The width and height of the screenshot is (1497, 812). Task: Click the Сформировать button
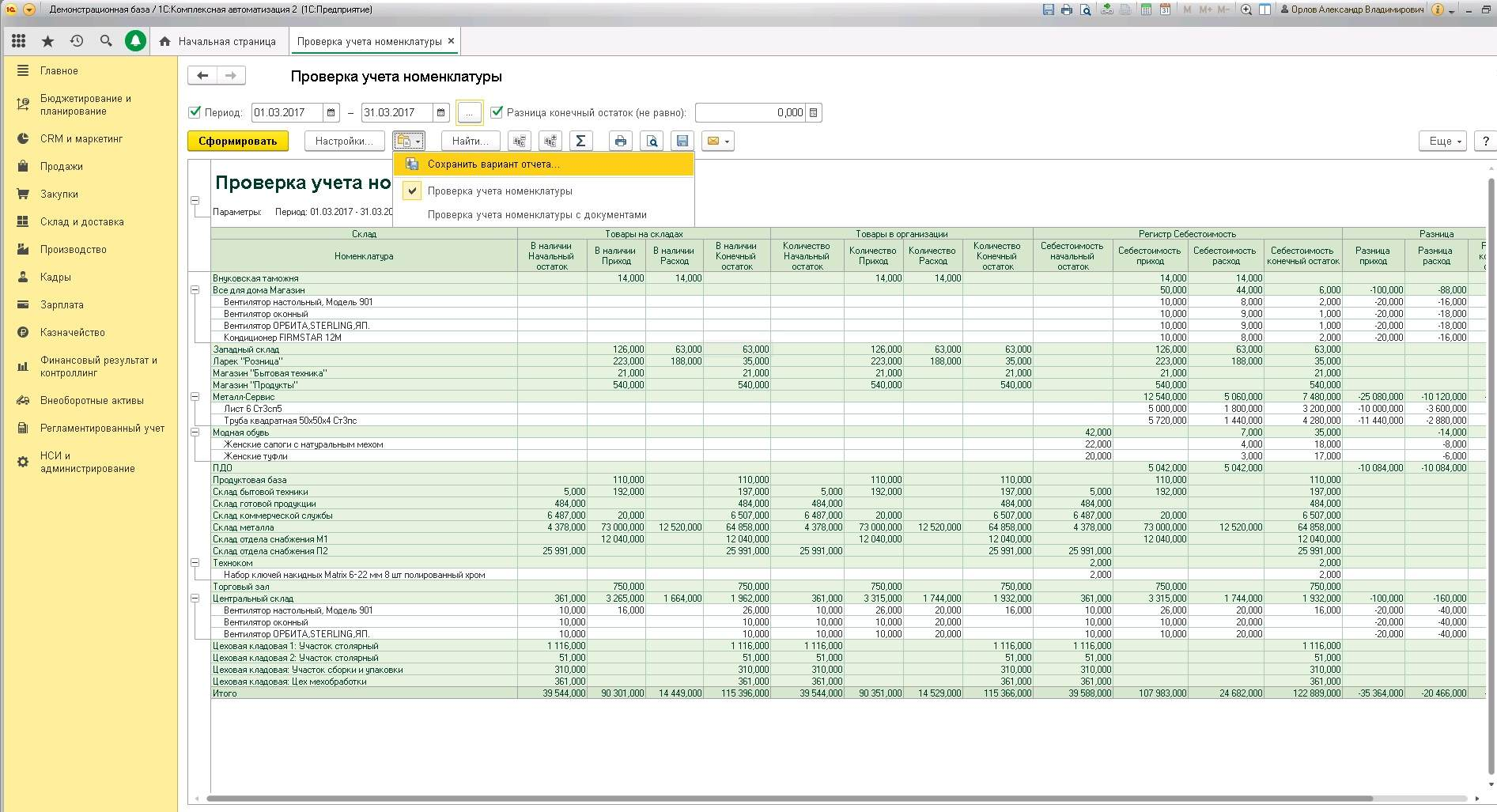pyautogui.click(x=238, y=141)
